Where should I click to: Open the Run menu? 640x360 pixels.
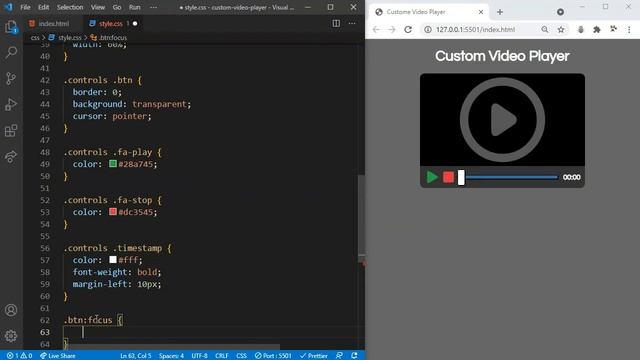click(x=134, y=7)
